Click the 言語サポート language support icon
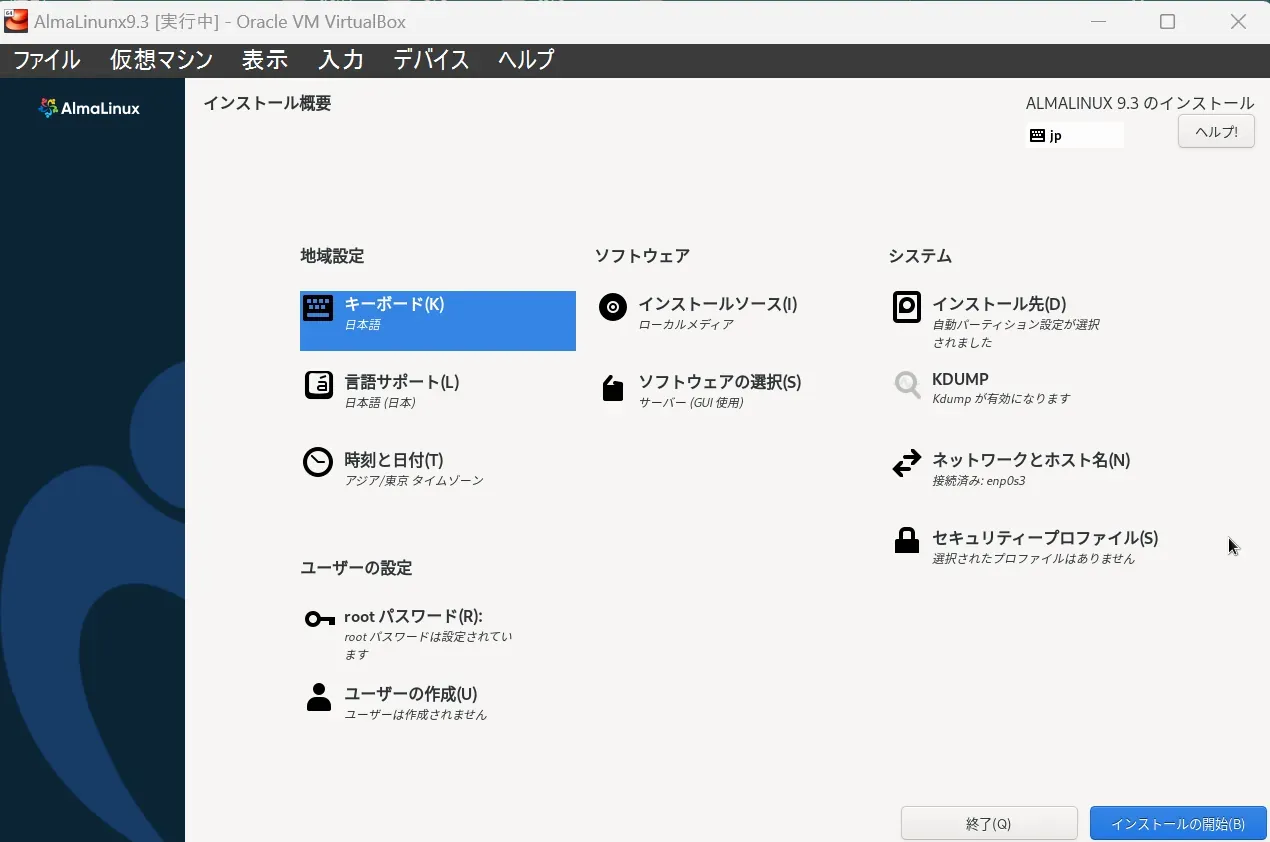 point(318,385)
